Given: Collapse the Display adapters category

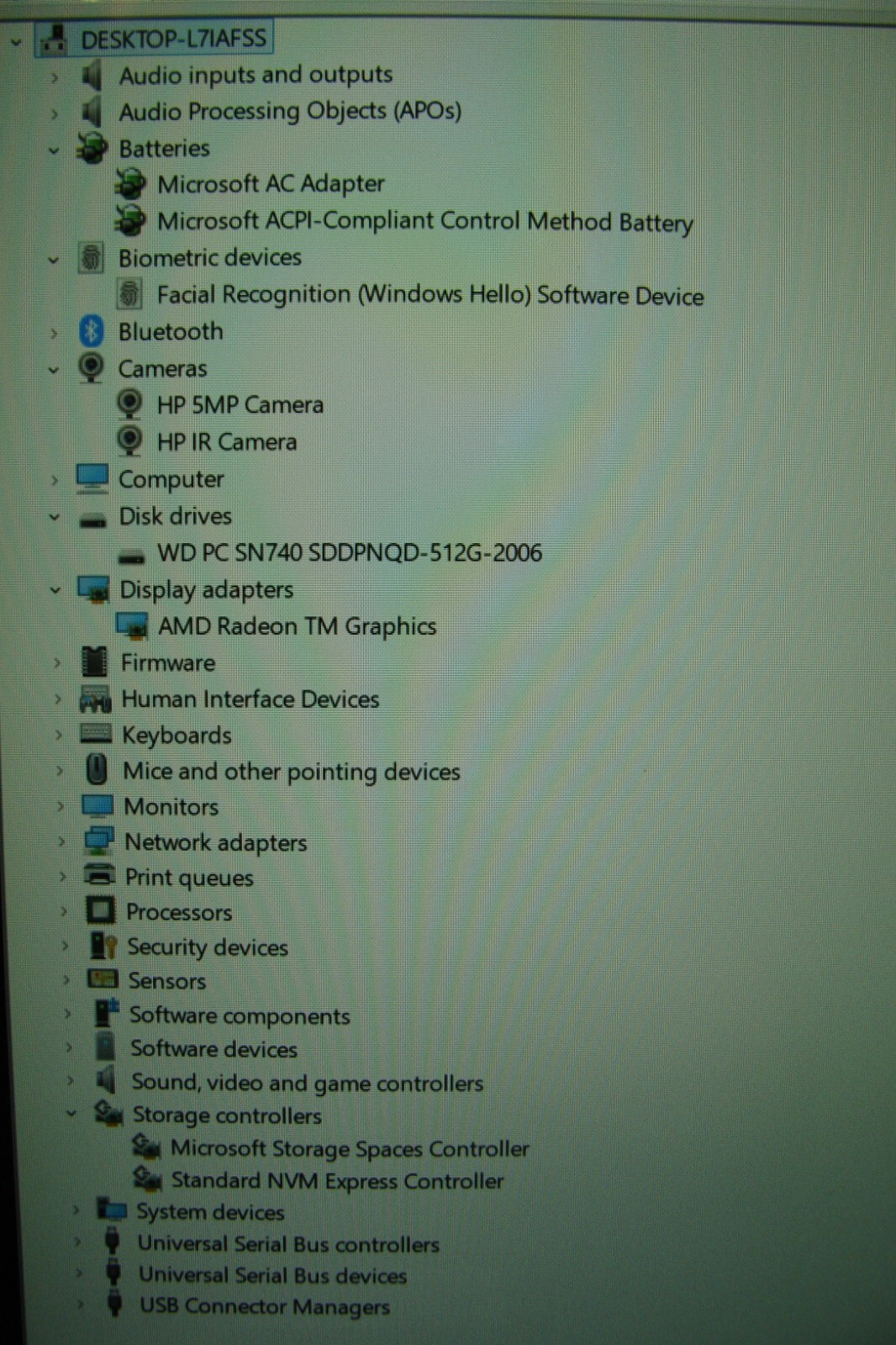Looking at the screenshot, I should (x=55, y=591).
